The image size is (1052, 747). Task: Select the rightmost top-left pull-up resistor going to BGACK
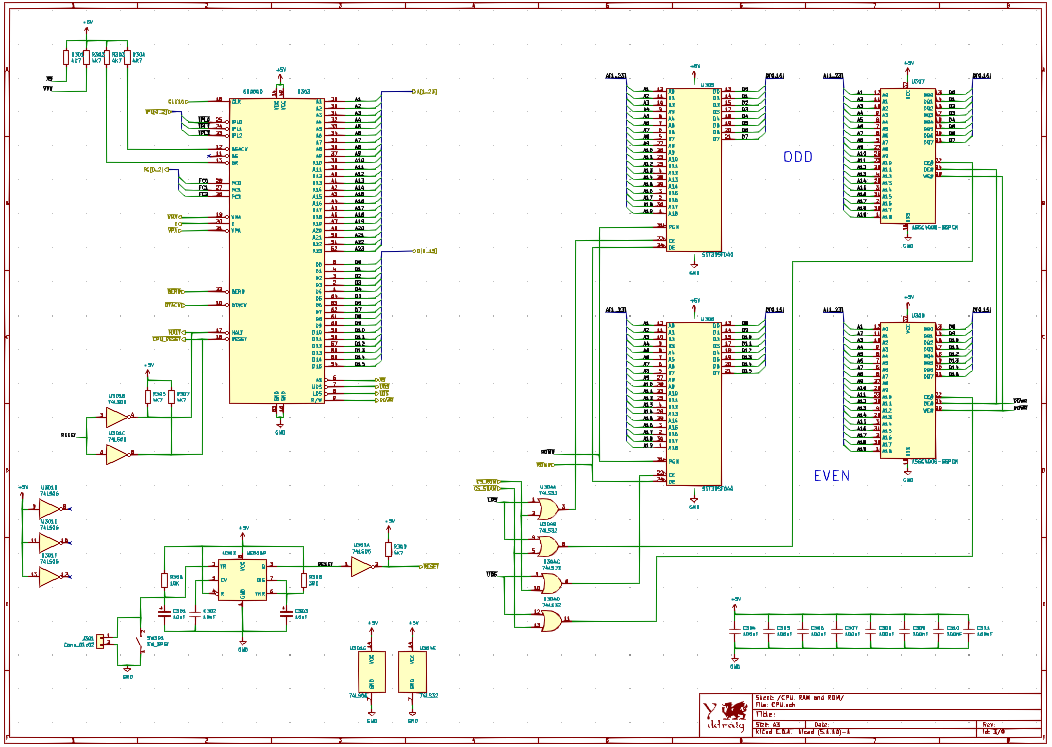pyautogui.click(x=127, y=58)
